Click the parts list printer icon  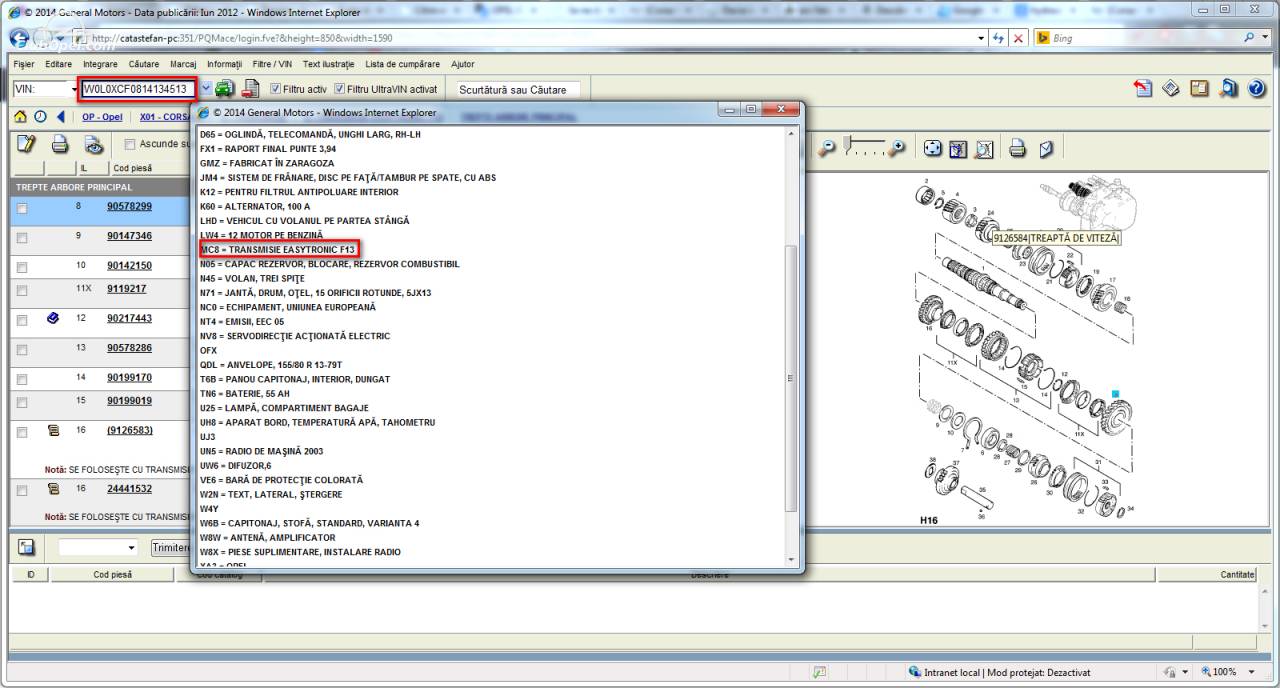[60, 144]
